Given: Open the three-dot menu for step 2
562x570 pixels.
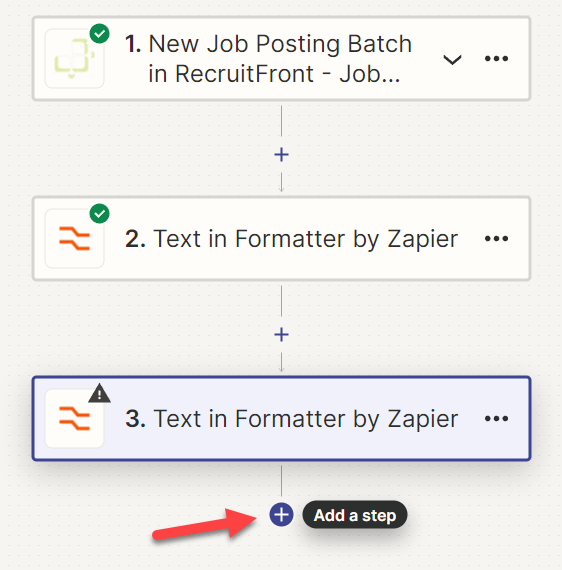Looking at the screenshot, I should click(496, 238).
